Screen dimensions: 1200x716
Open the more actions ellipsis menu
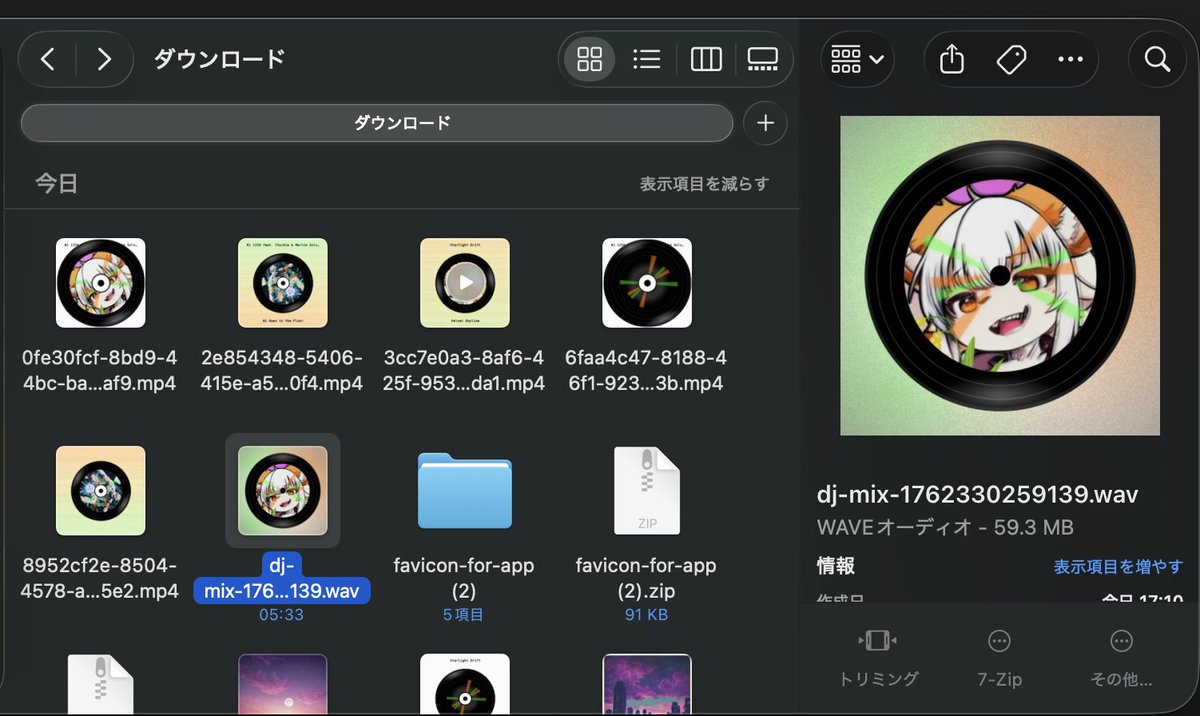pyautogui.click(x=1070, y=60)
